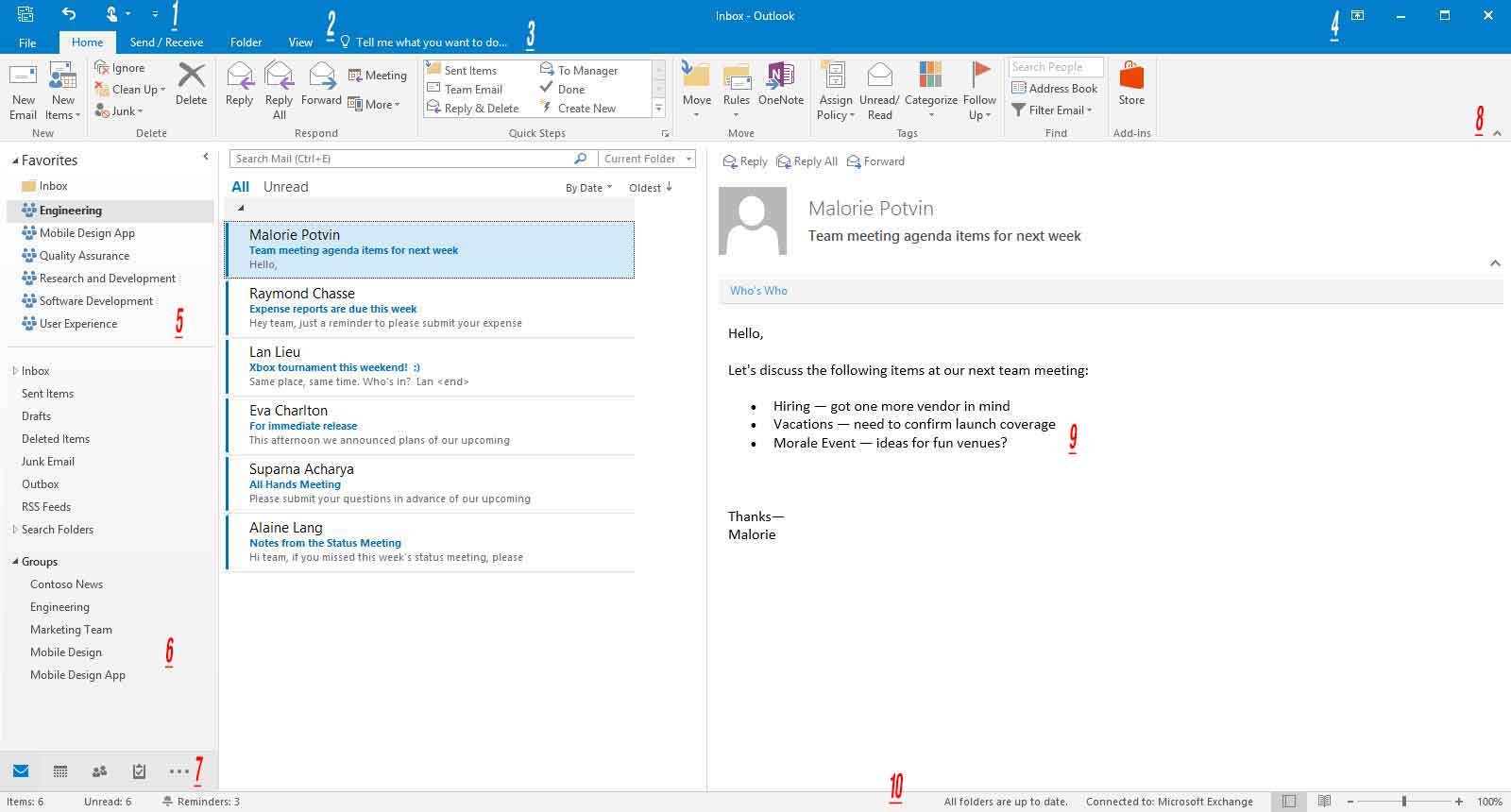This screenshot has width=1511, height=812.
Task: Open the Send / Receive tab
Action: 166,42
